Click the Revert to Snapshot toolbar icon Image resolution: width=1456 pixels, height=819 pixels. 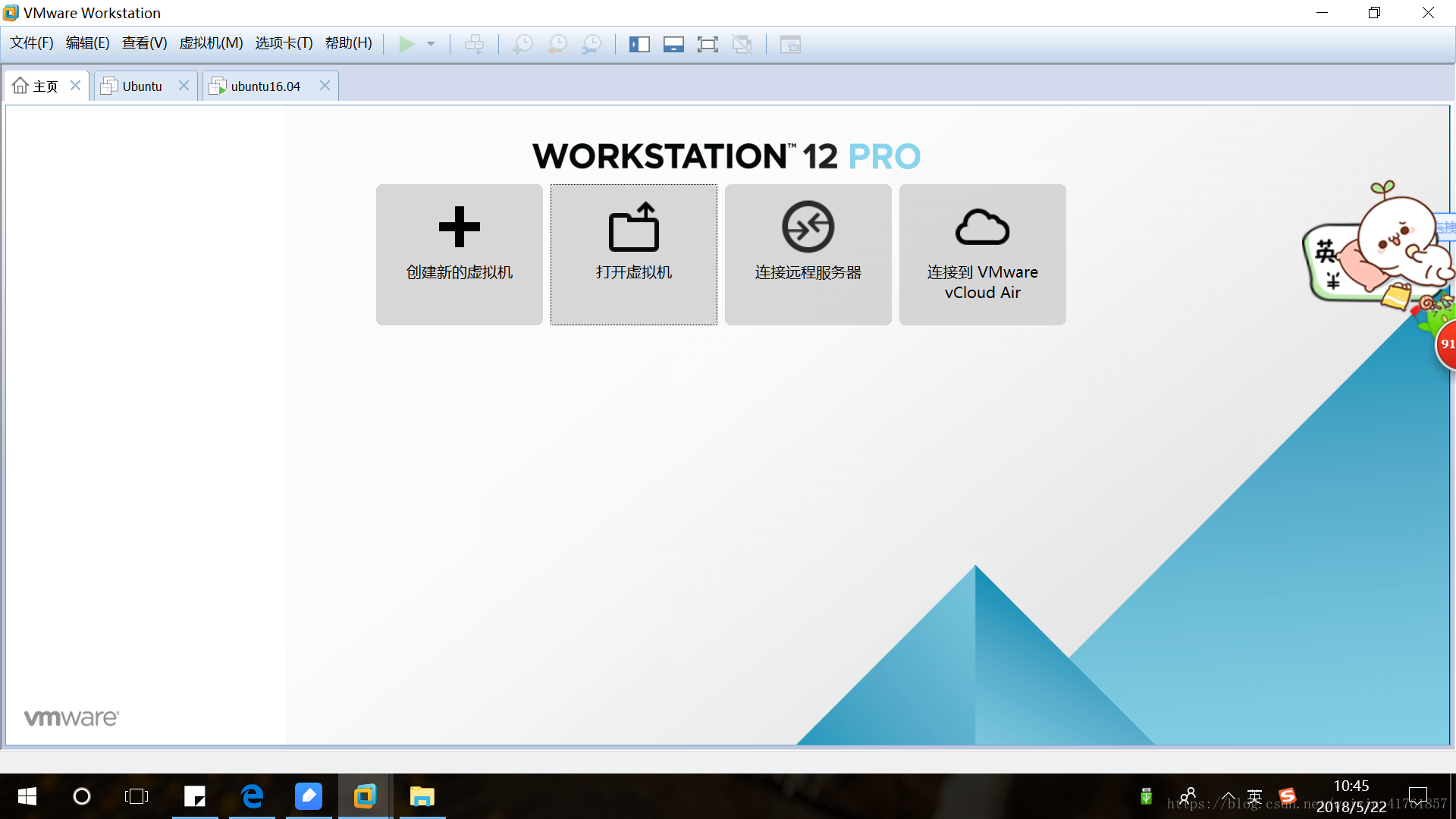[x=557, y=44]
